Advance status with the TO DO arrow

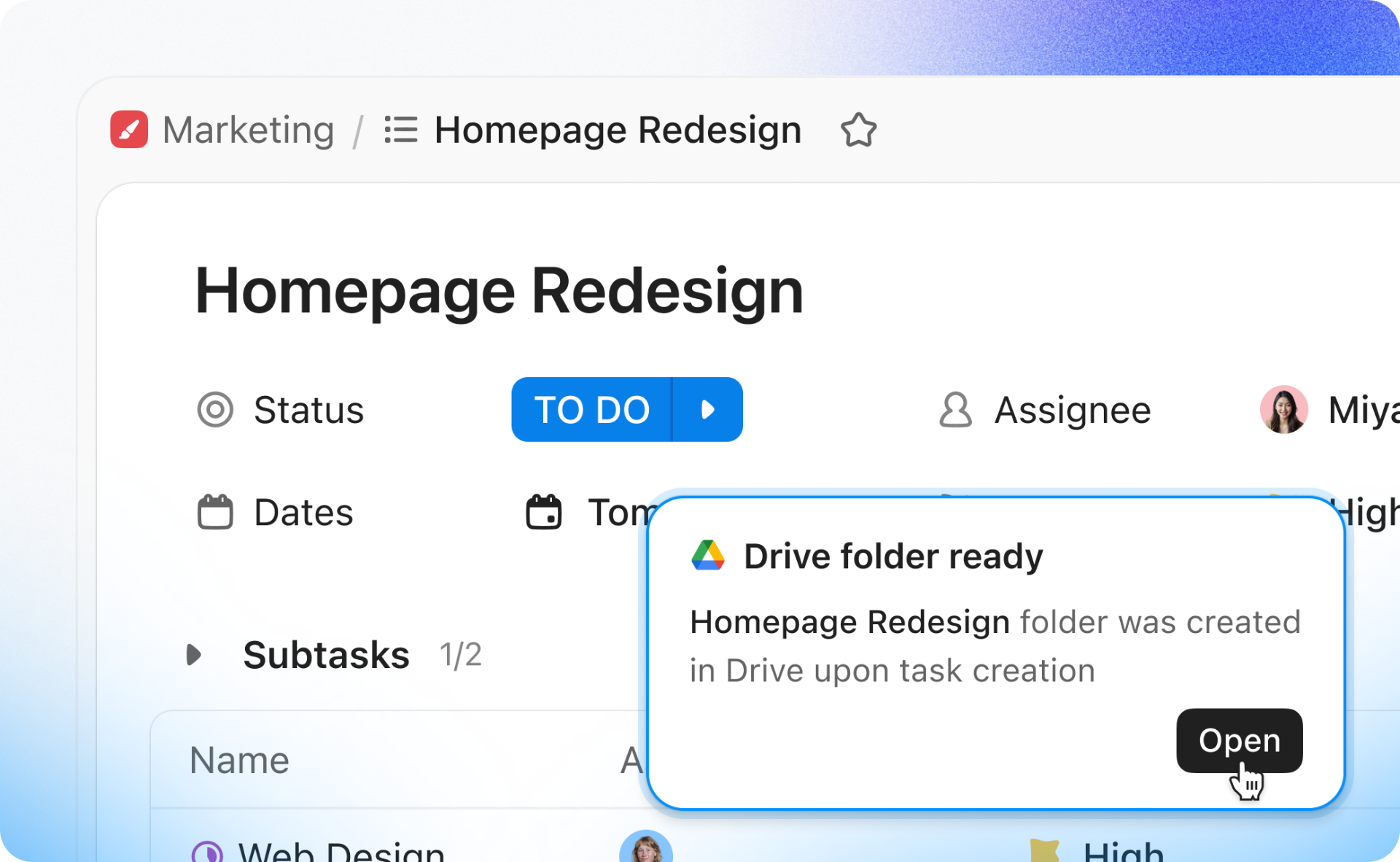pos(707,410)
